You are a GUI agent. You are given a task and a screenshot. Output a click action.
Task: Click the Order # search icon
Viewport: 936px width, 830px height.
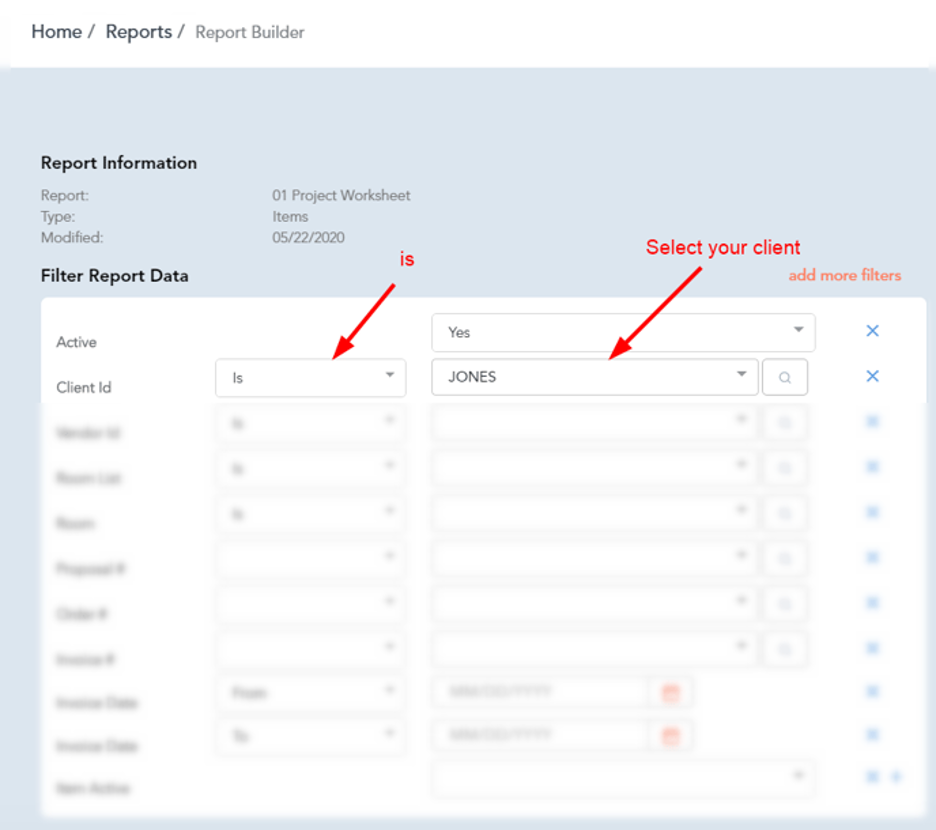[784, 604]
